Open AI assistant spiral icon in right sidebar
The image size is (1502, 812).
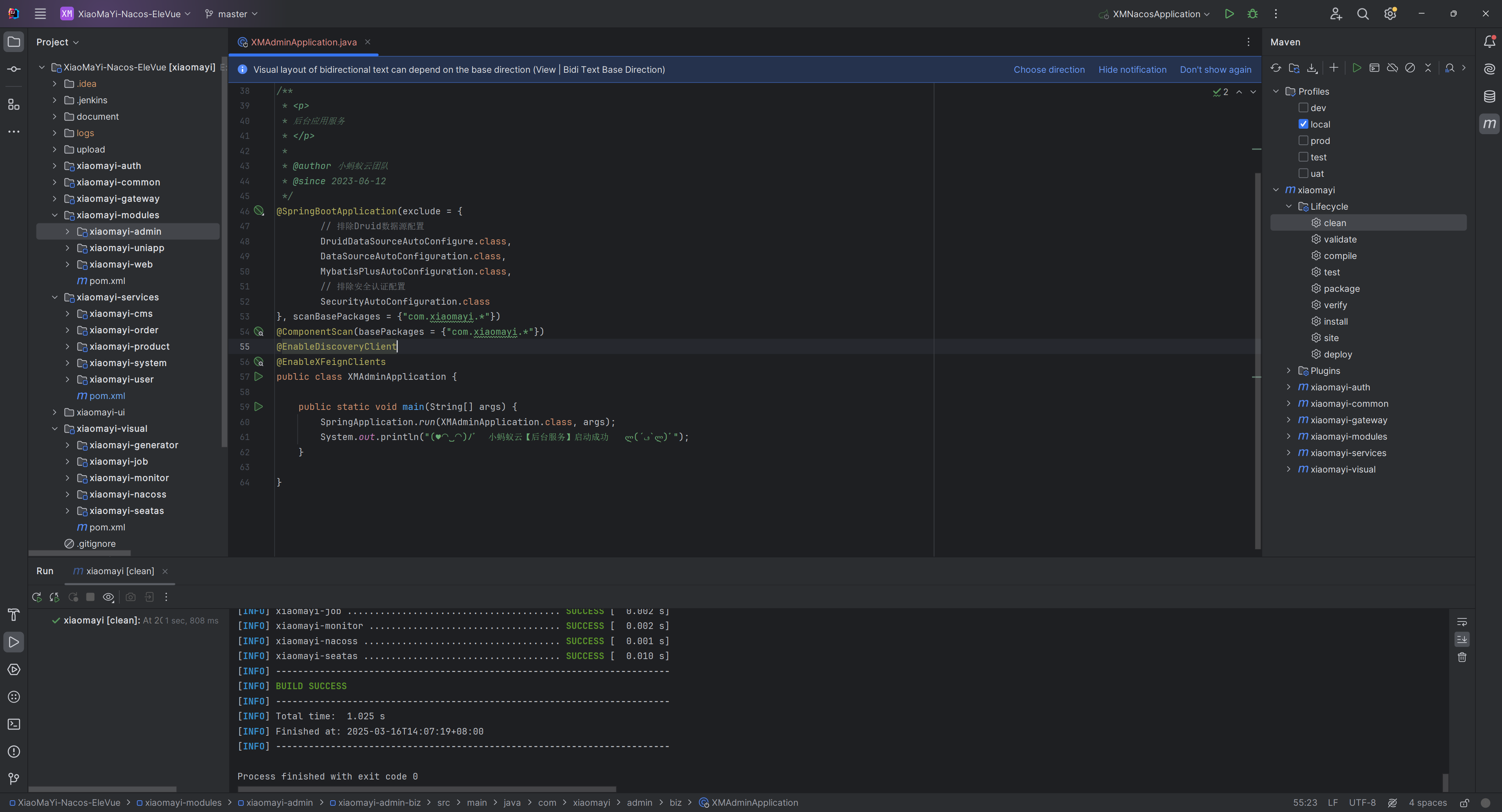click(x=1489, y=69)
